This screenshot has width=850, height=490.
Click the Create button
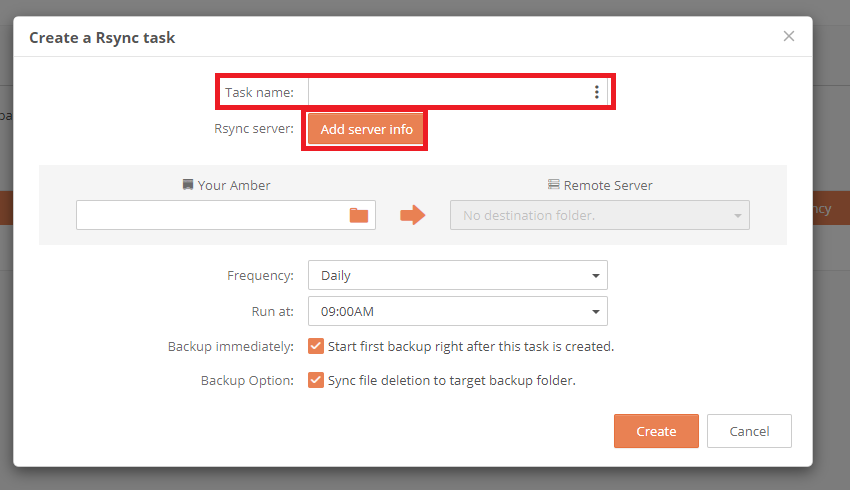click(656, 431)
